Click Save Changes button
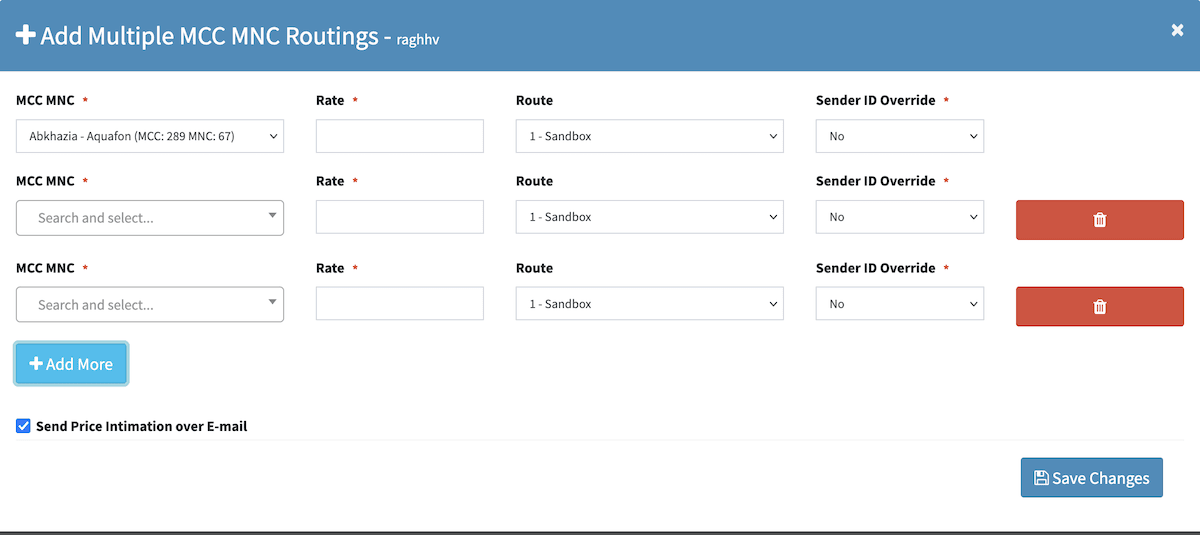This screenshot has height=535, width=1200. (x=1091, y=478)
